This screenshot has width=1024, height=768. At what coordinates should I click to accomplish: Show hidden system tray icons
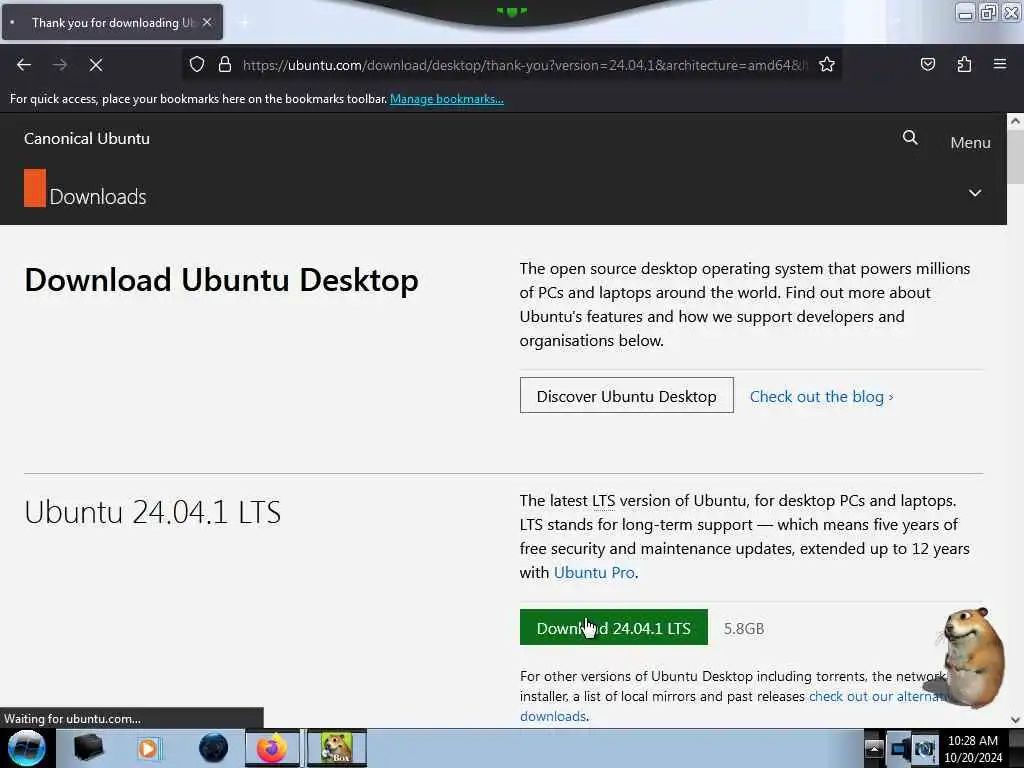coord(874,748)
